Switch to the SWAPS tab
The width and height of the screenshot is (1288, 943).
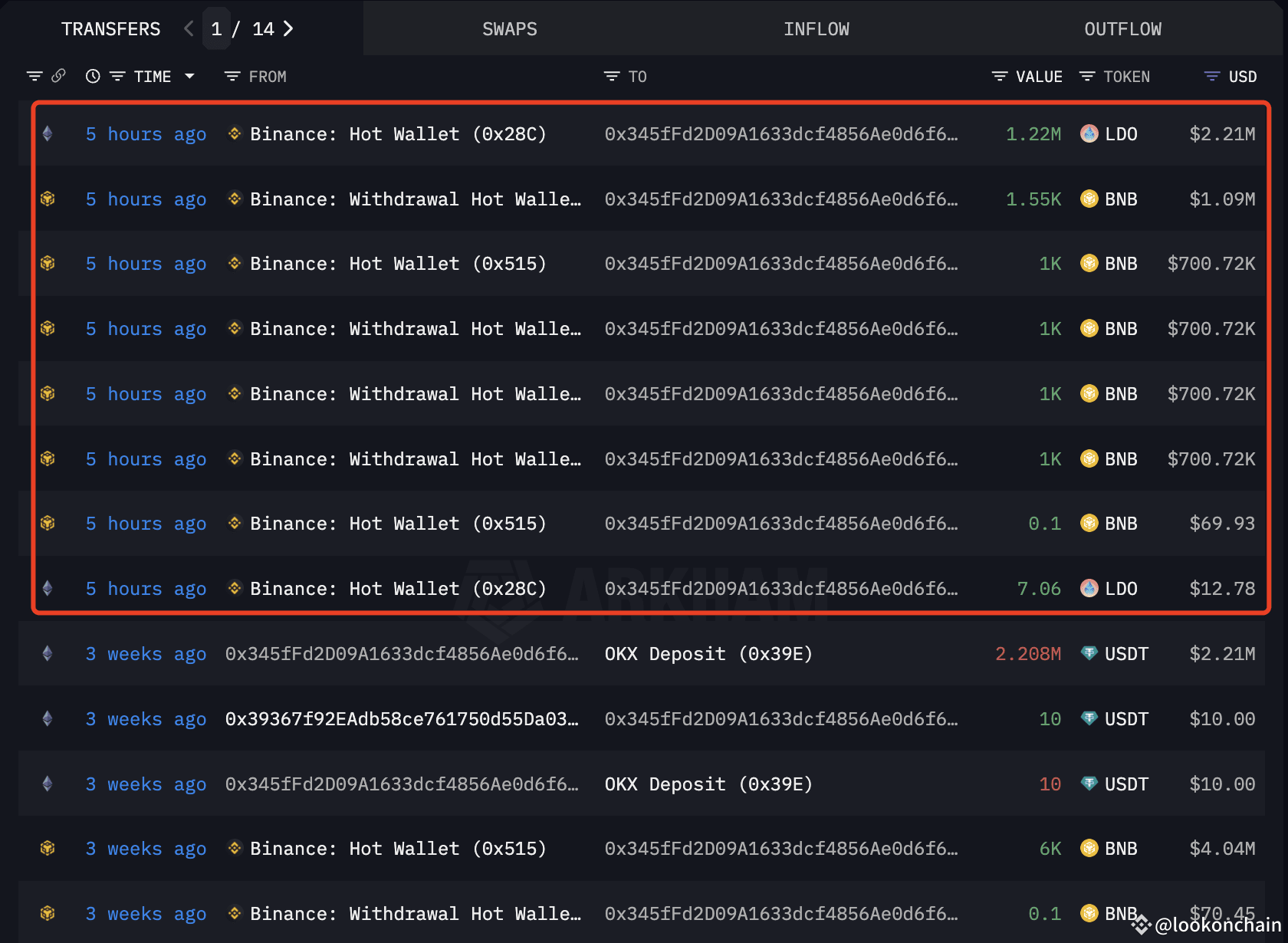click(x=510, y=29)
